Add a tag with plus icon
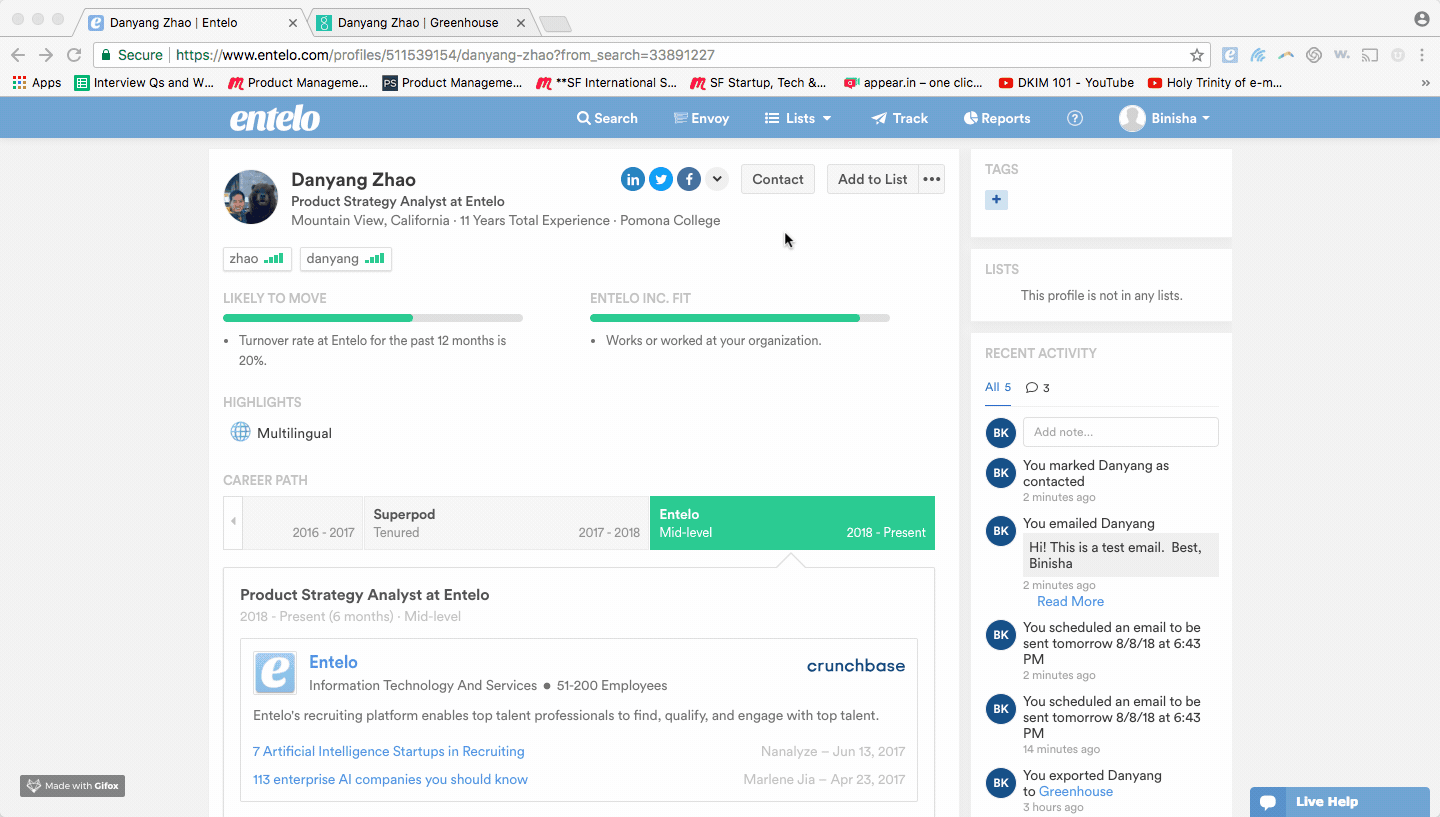1440x817 pixels. [996, 200]
